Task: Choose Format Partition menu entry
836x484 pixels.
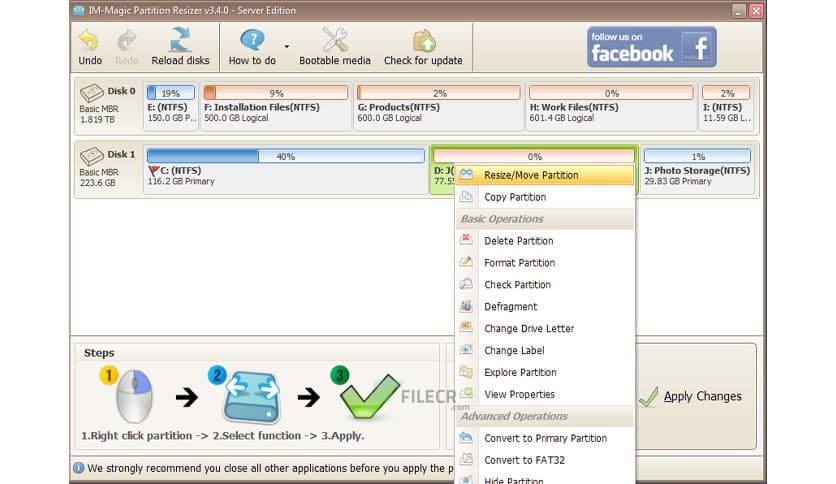Action: [x=545, y=263]
